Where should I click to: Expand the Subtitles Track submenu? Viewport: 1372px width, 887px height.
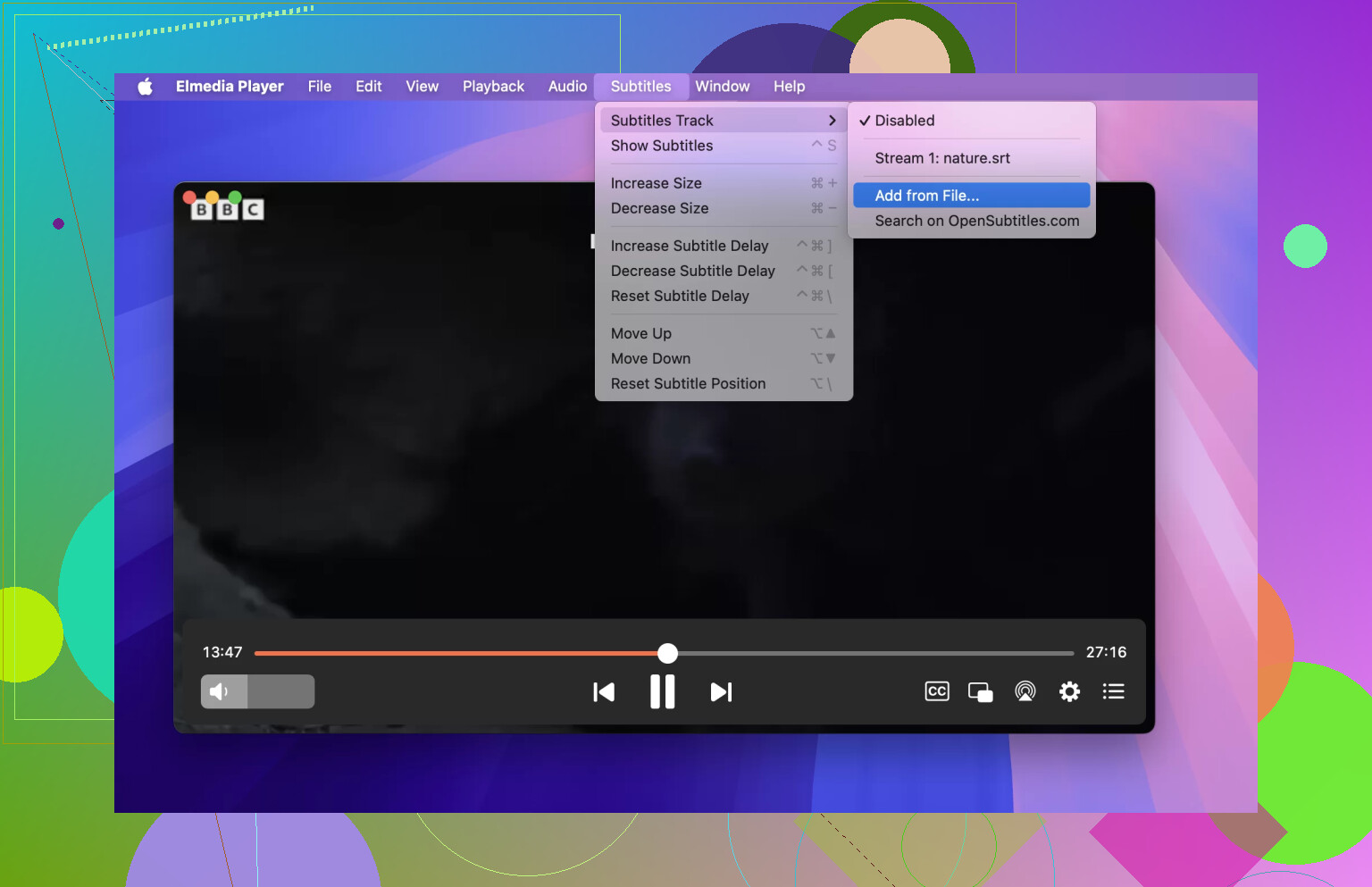pyautogui.click(x=662, y=120)
